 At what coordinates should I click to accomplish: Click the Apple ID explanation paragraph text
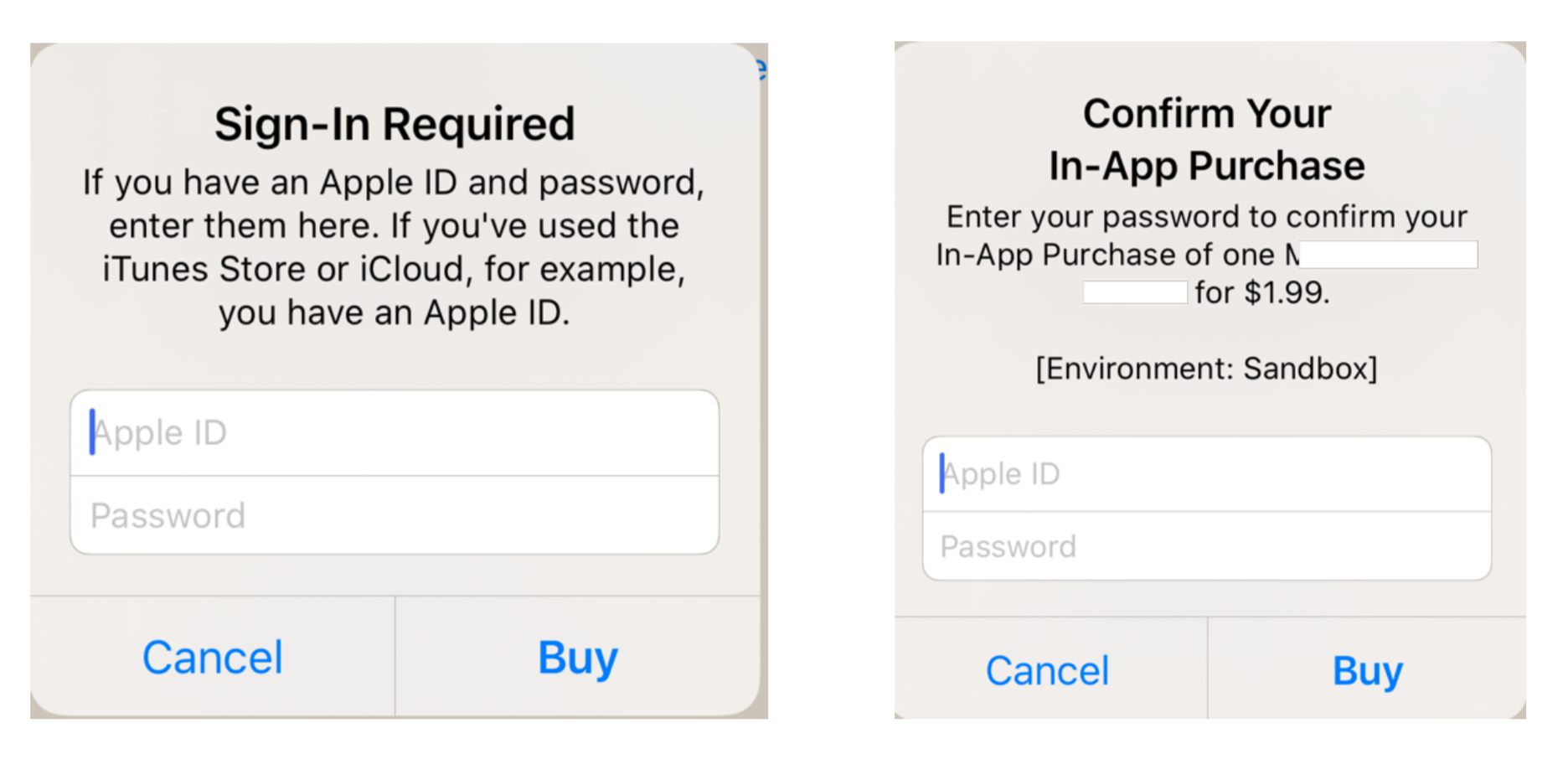pos(394,246)
